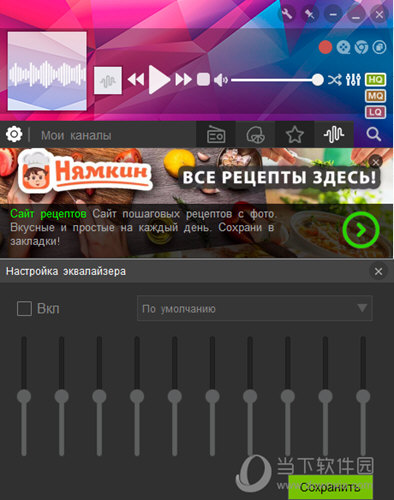Image resolution: width=394 pixels, height=500 pixels.
Task: Start recording with the red record button
Action: [325, 47]
